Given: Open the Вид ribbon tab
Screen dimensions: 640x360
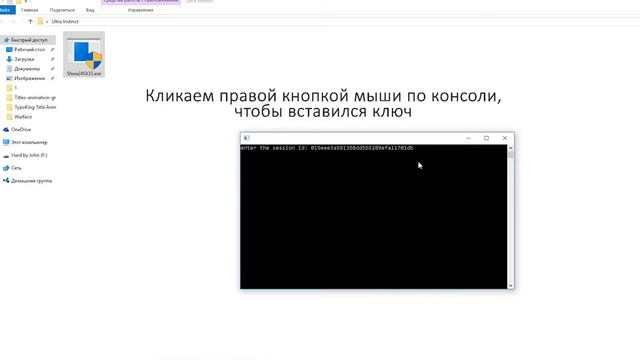Looking at the screenshot, I should 90,10.
